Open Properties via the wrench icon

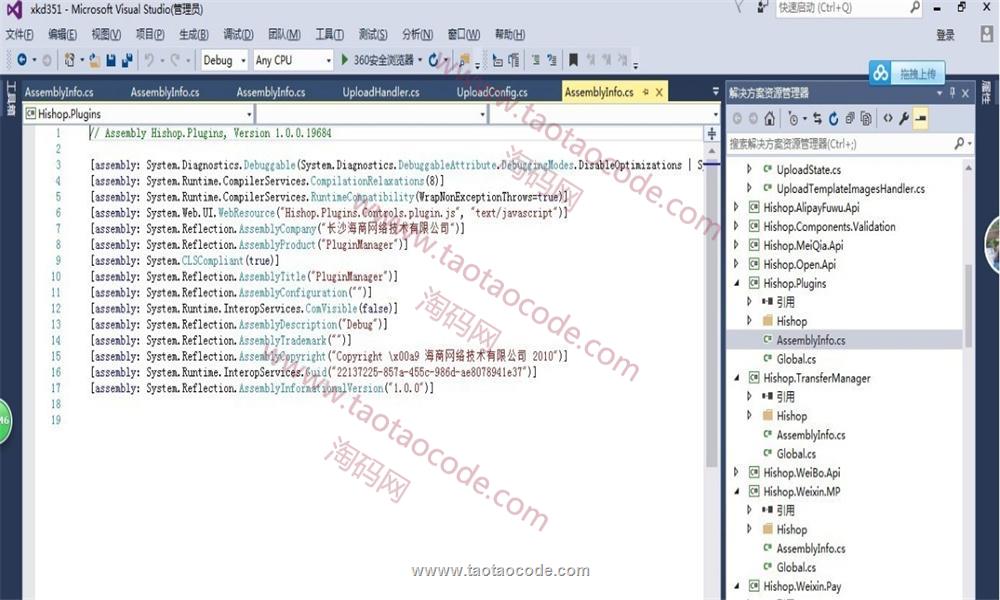coord(904,119)
